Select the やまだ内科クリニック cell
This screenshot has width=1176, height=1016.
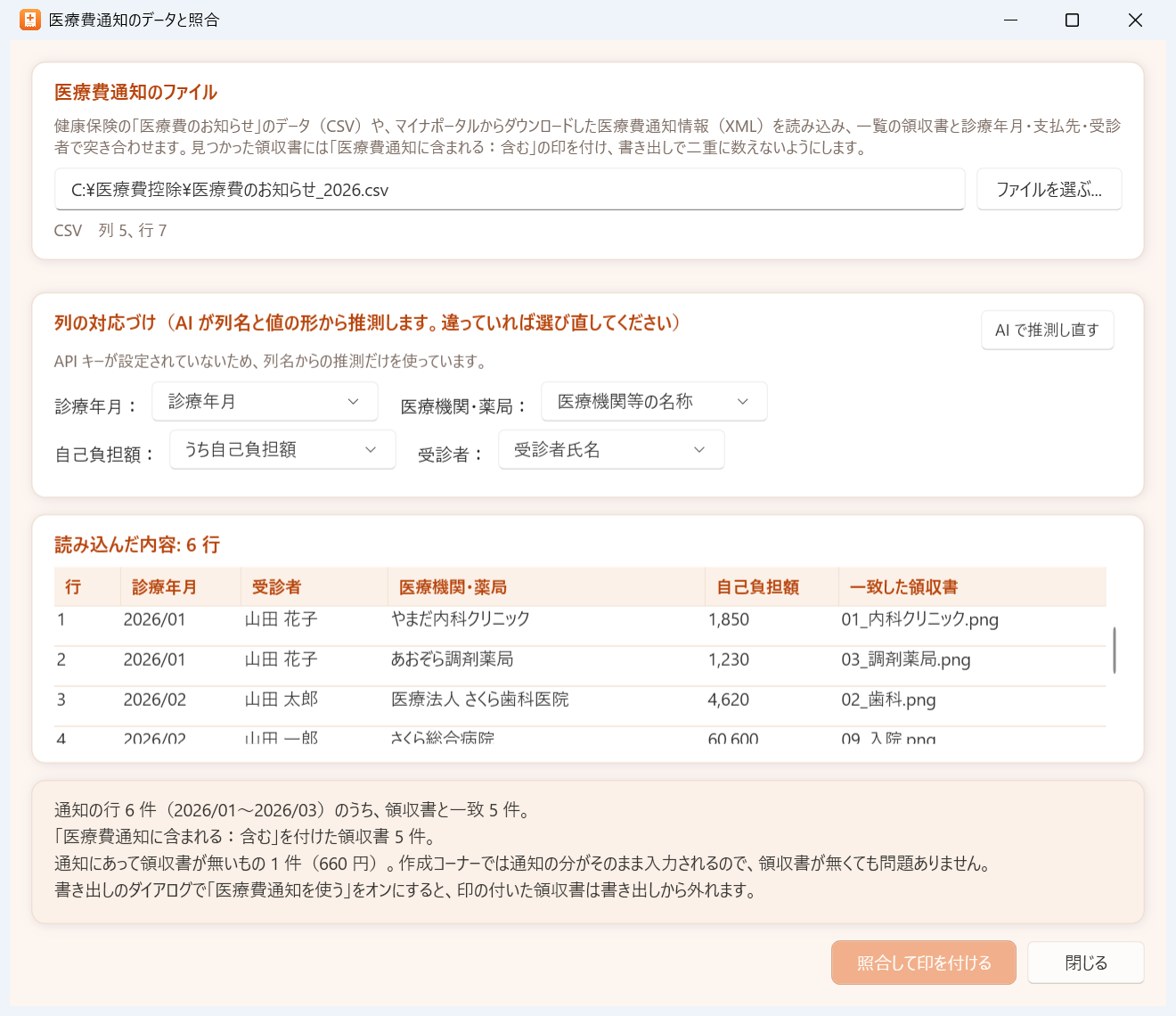pyautogui.click(x=461, y=619)
